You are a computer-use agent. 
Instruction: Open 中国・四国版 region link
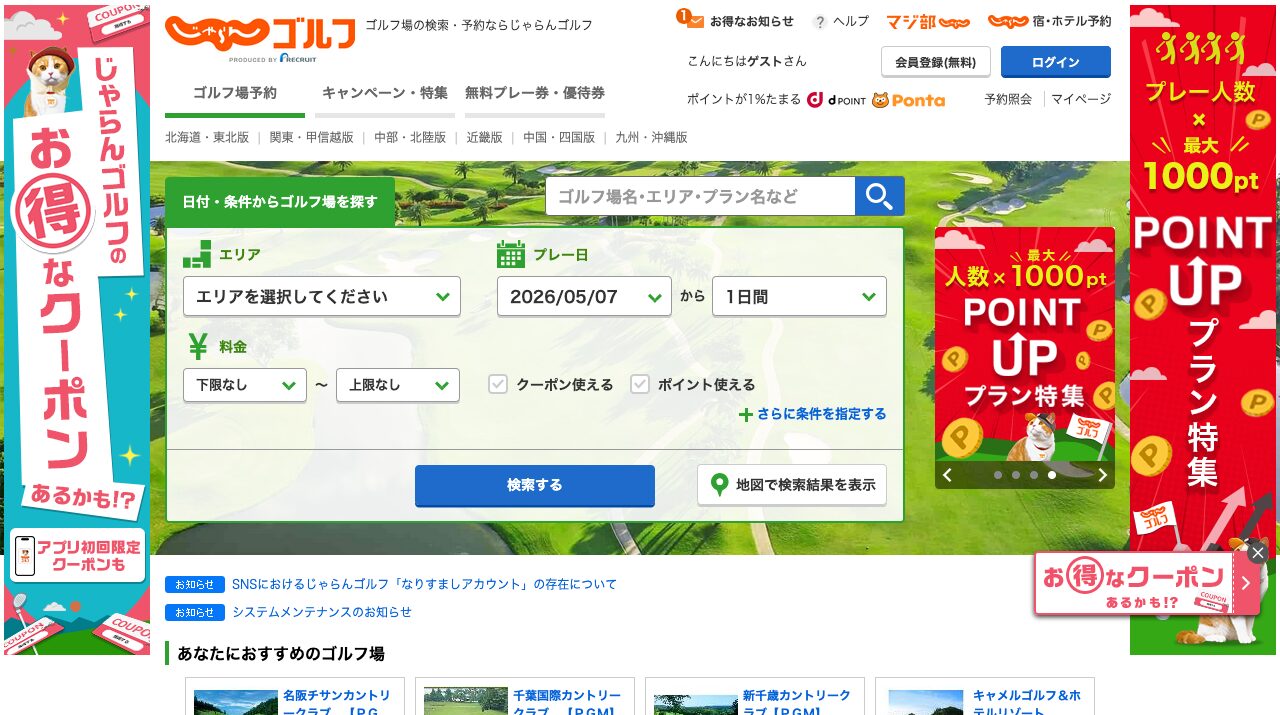point(559,138)
